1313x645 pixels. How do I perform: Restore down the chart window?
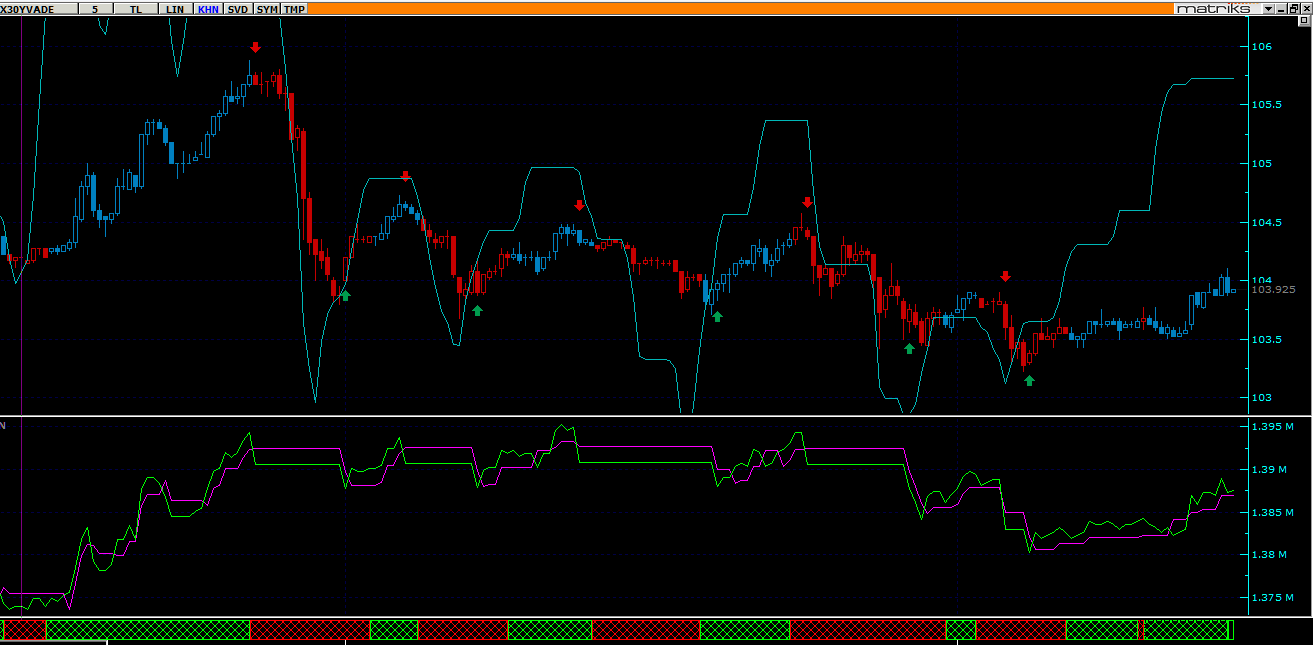(x=1293, y=8)
